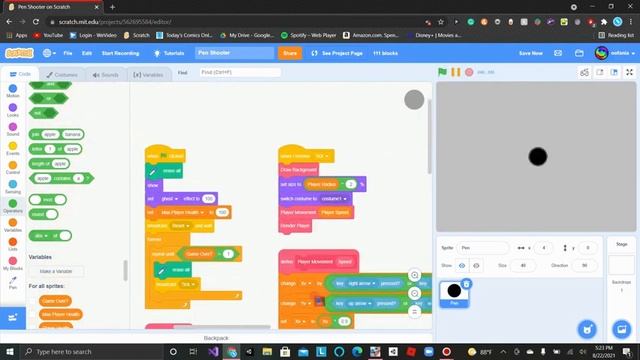
Task: Switch to small stage layout
Action: pyautogui.click(x=600, y=72)
